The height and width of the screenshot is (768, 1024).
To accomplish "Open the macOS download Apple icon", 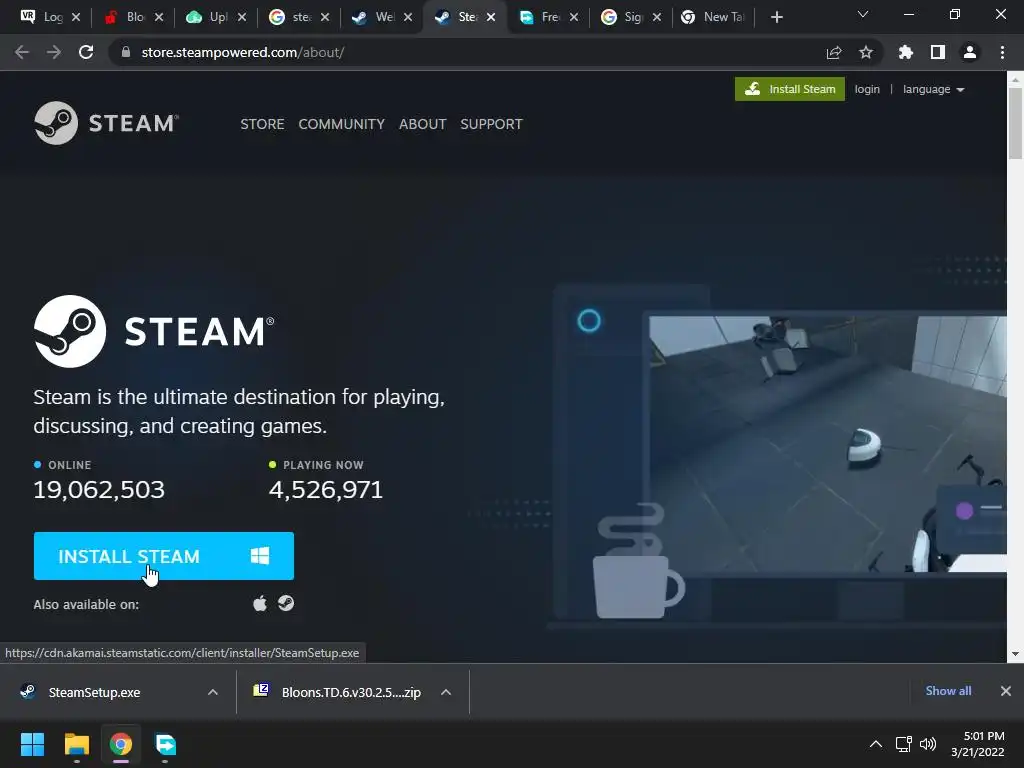I will point(260,603).
